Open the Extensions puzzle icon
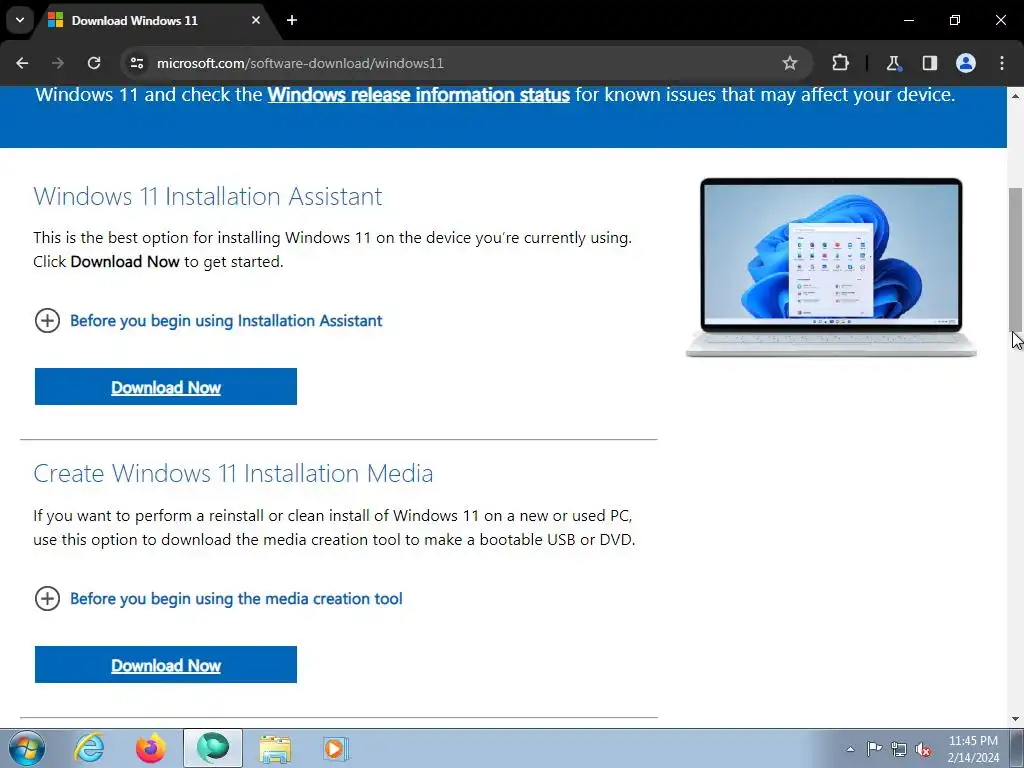 [x=840, y=63]
